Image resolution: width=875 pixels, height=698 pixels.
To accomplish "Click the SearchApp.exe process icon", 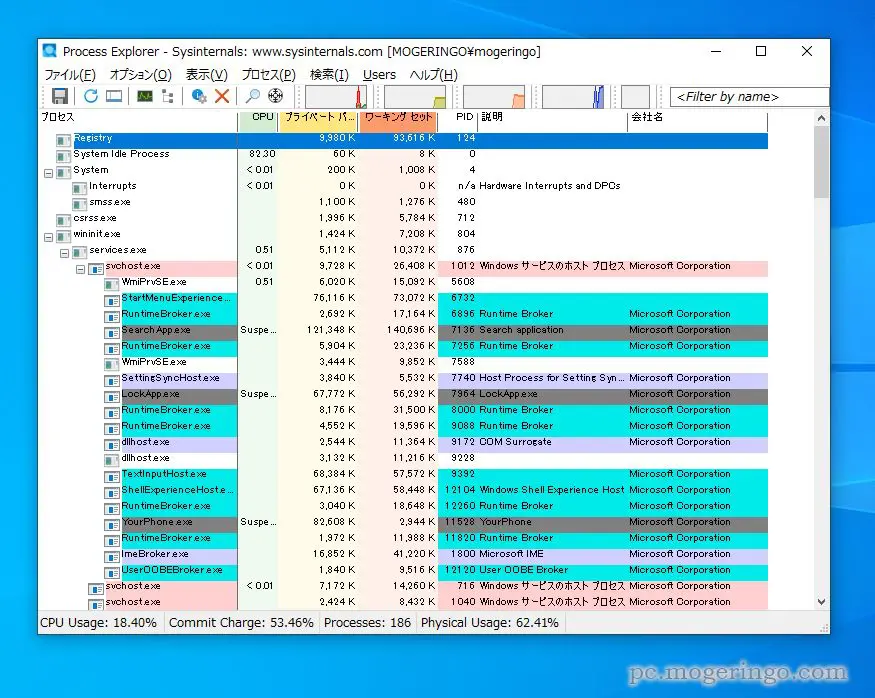I will 112,333.
